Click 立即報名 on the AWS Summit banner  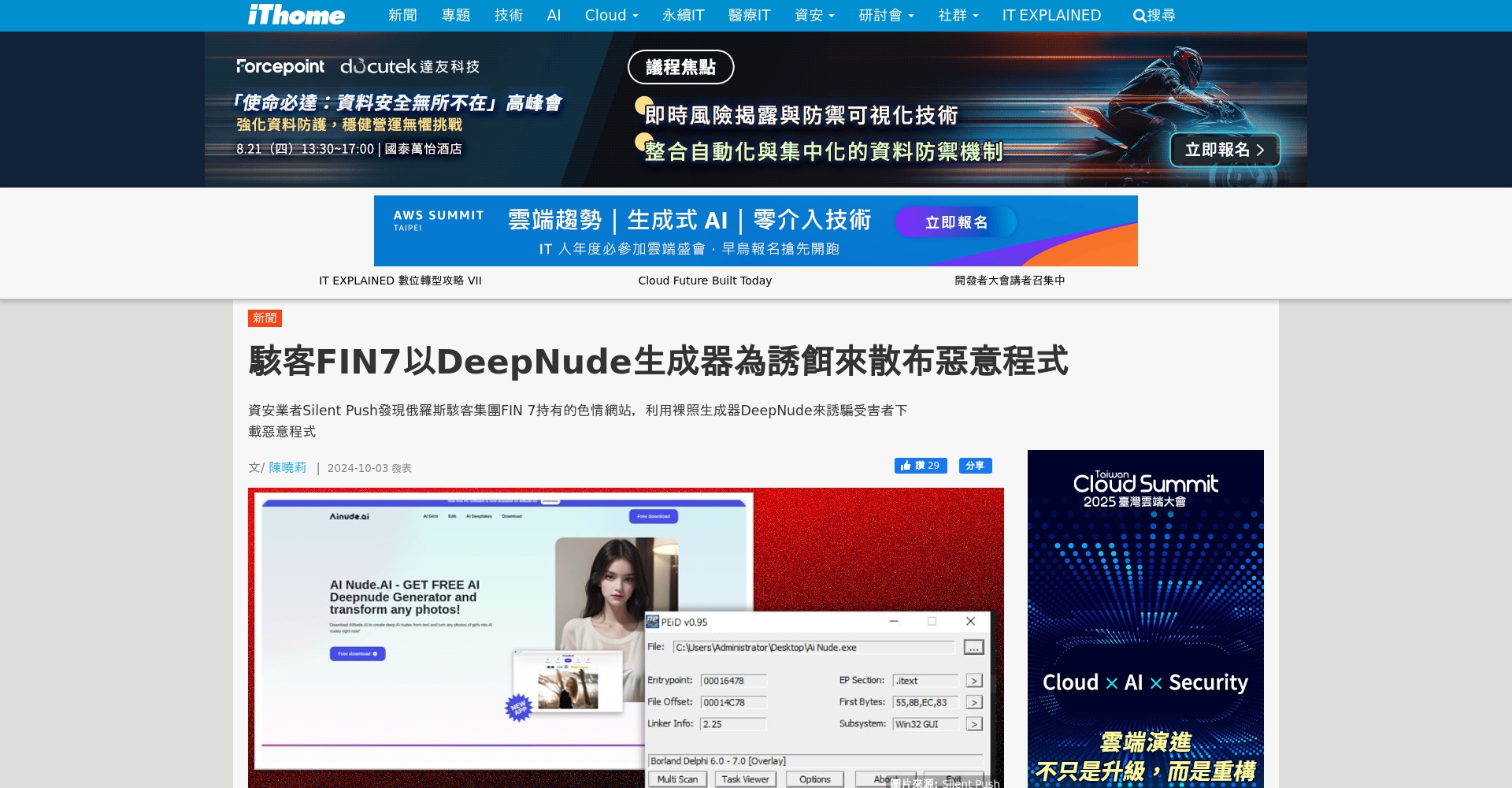pos(956,222)
